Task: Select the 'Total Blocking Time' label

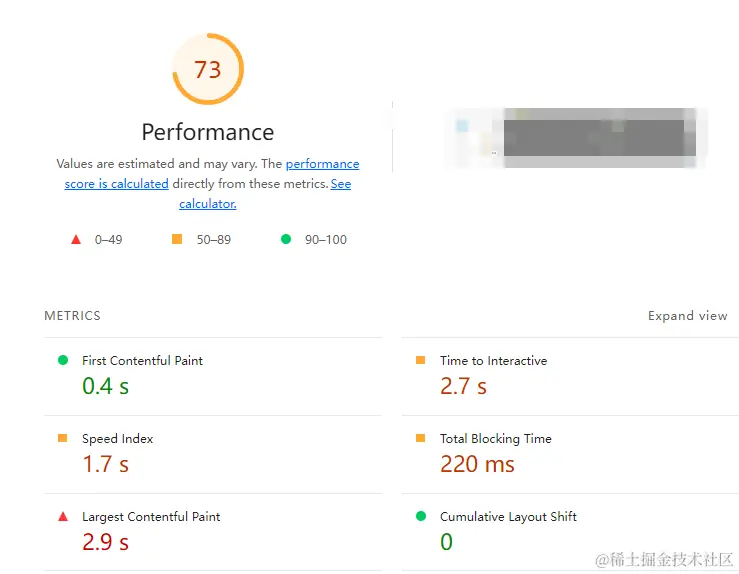Action: coord(496,439)
